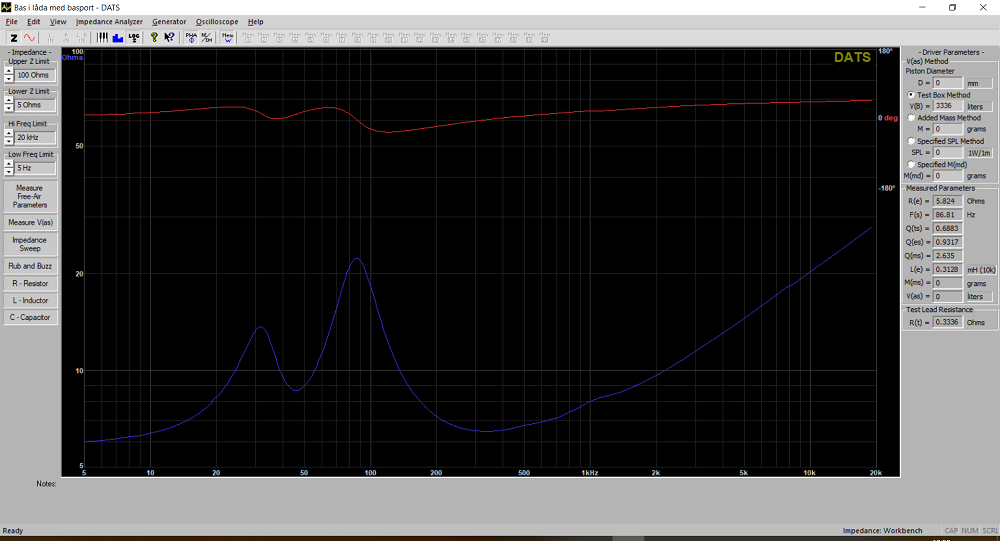Click the vertical bars display toolbar icon

[x=102, y=38]
